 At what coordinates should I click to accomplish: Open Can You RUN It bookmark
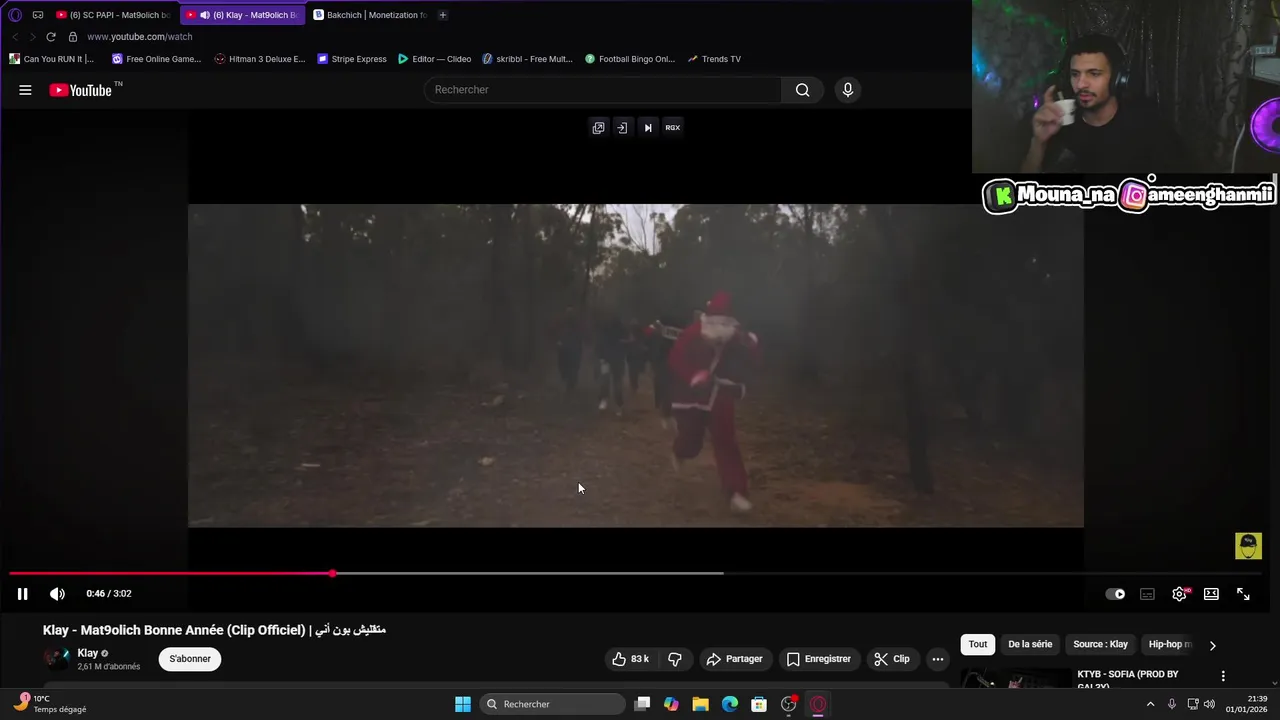coord(51,59)
